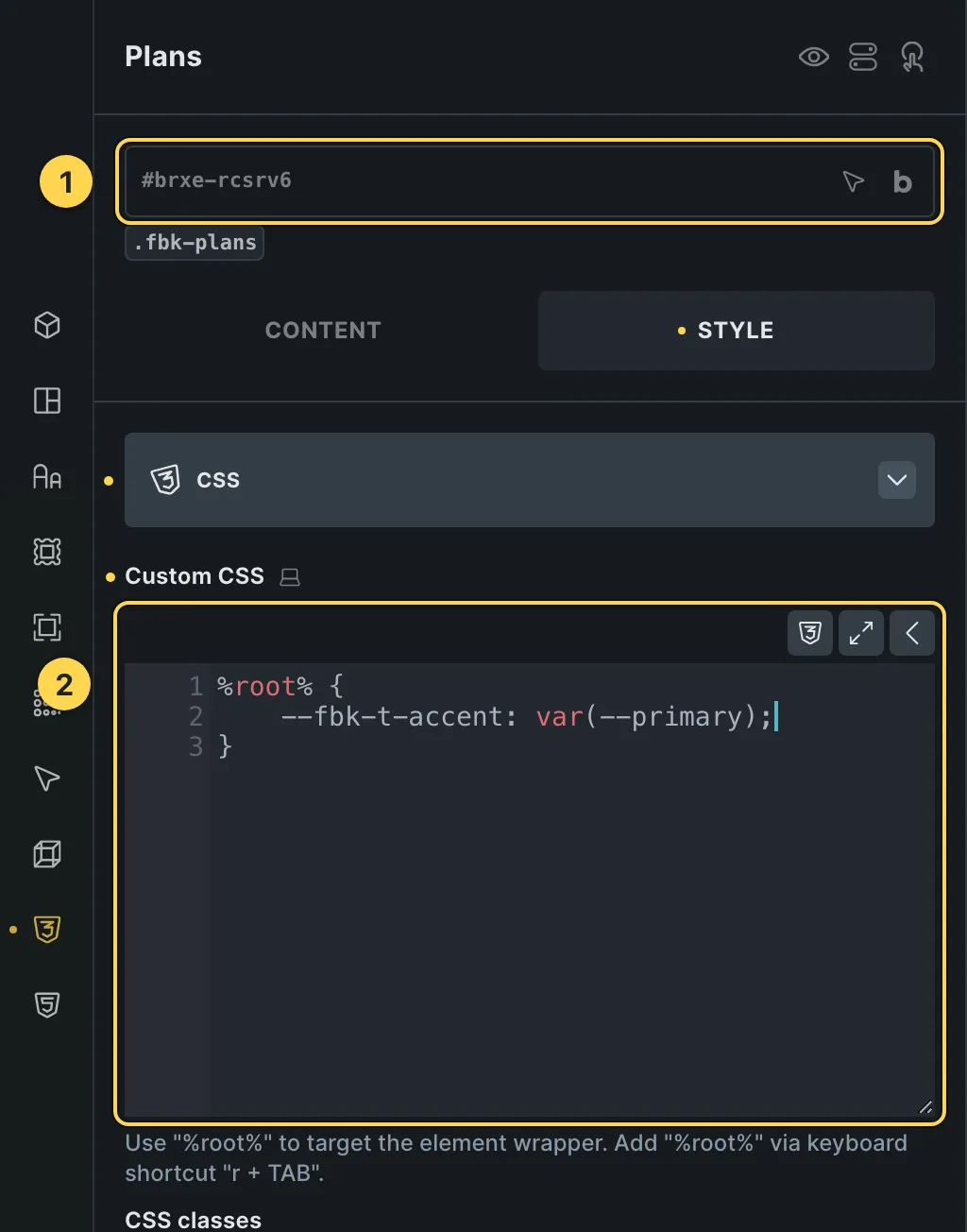Screen dimensions: 967x1232
Task: Open the border frame icon in sidebar
Action: (x=47, y=627)
